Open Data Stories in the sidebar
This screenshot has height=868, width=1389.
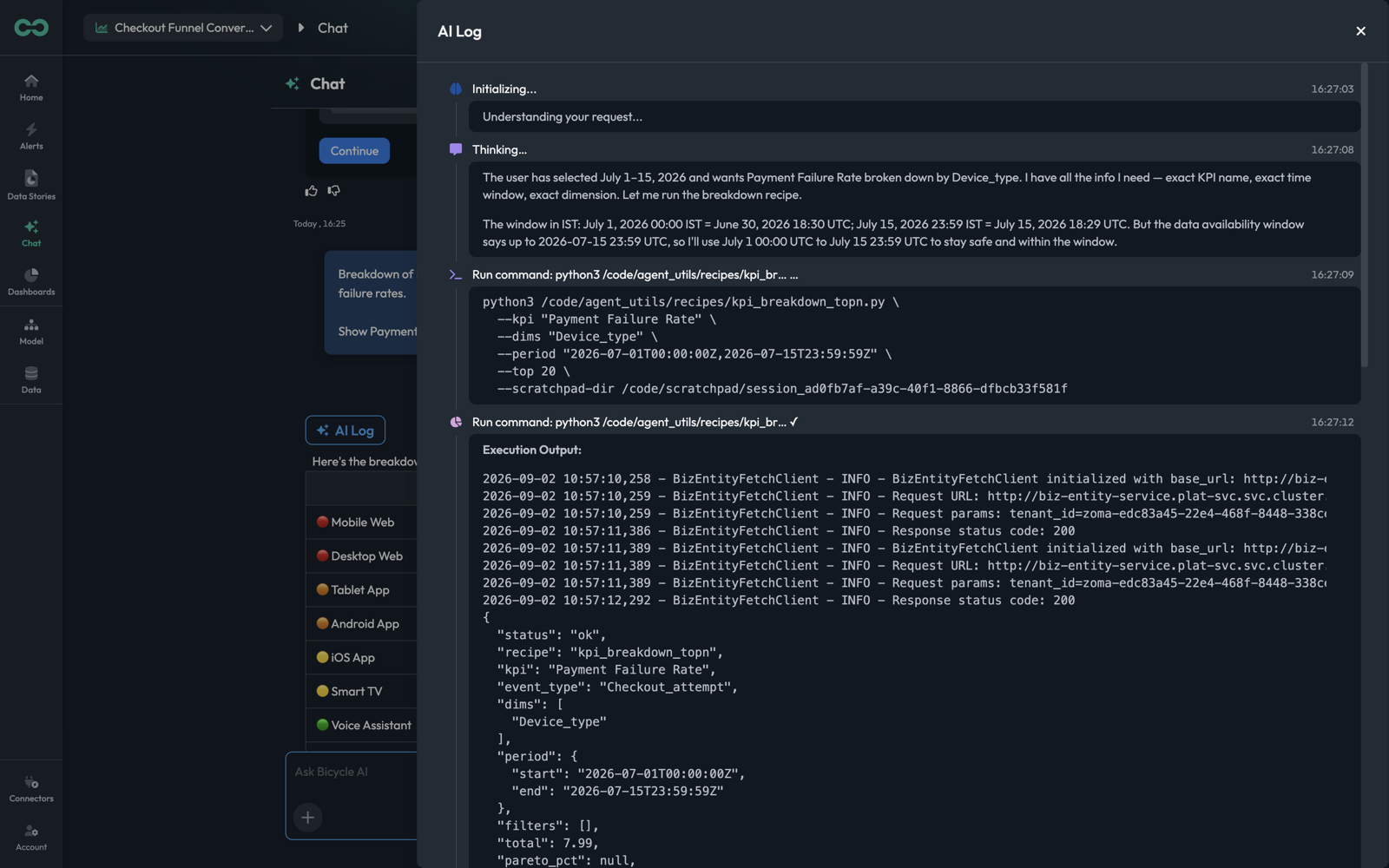click(x=31, y=186)
